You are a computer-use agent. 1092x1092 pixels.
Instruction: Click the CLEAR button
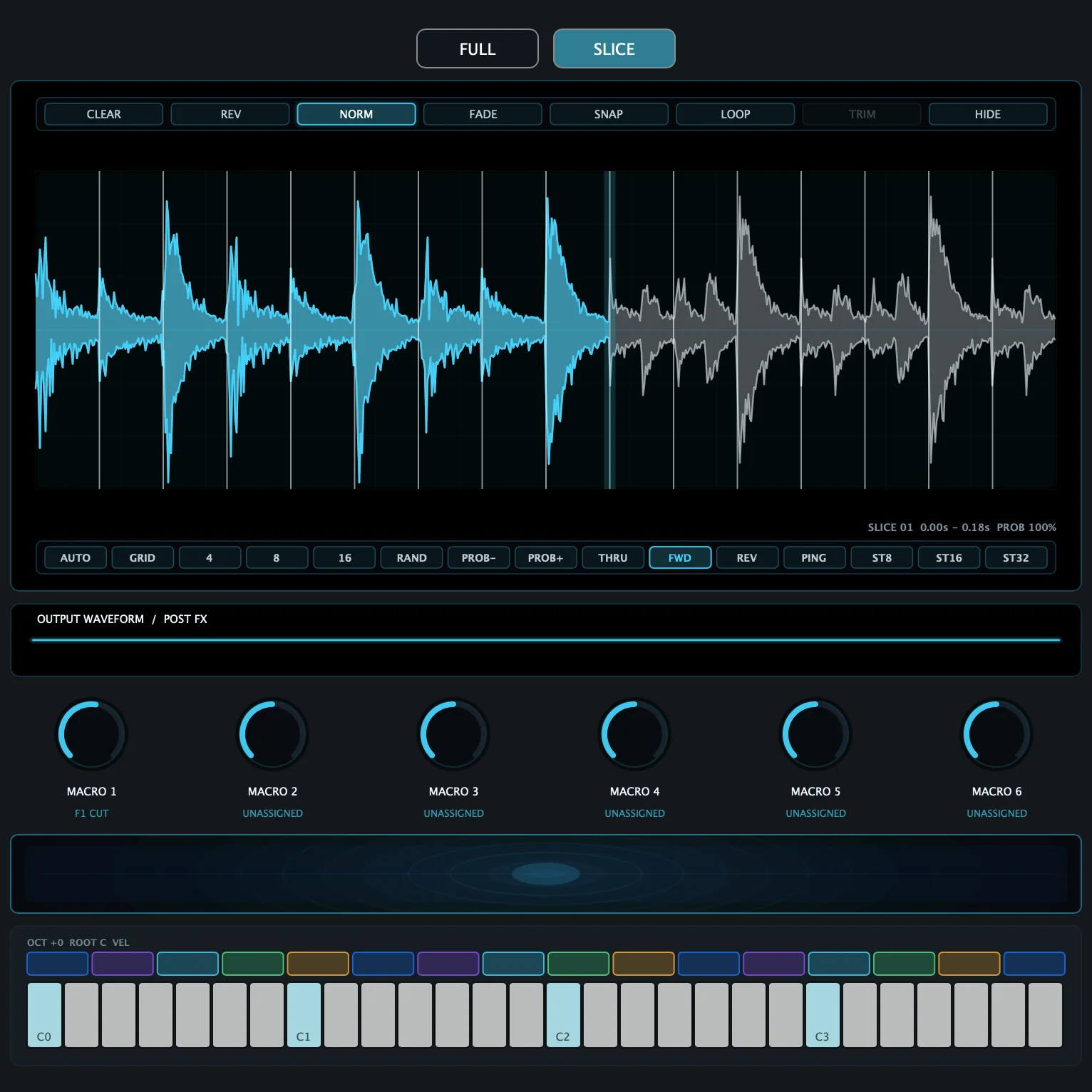pos(103,114)
